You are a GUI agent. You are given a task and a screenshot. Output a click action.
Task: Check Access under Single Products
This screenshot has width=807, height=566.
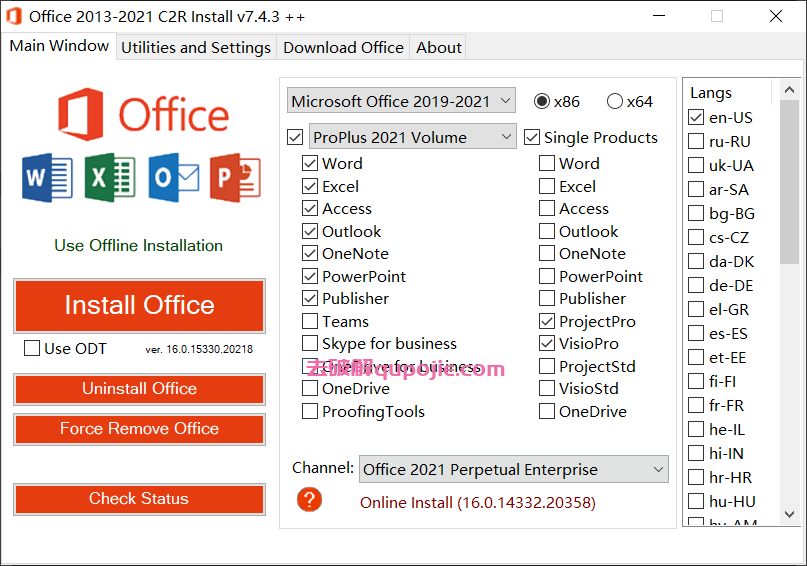(547, 208)
